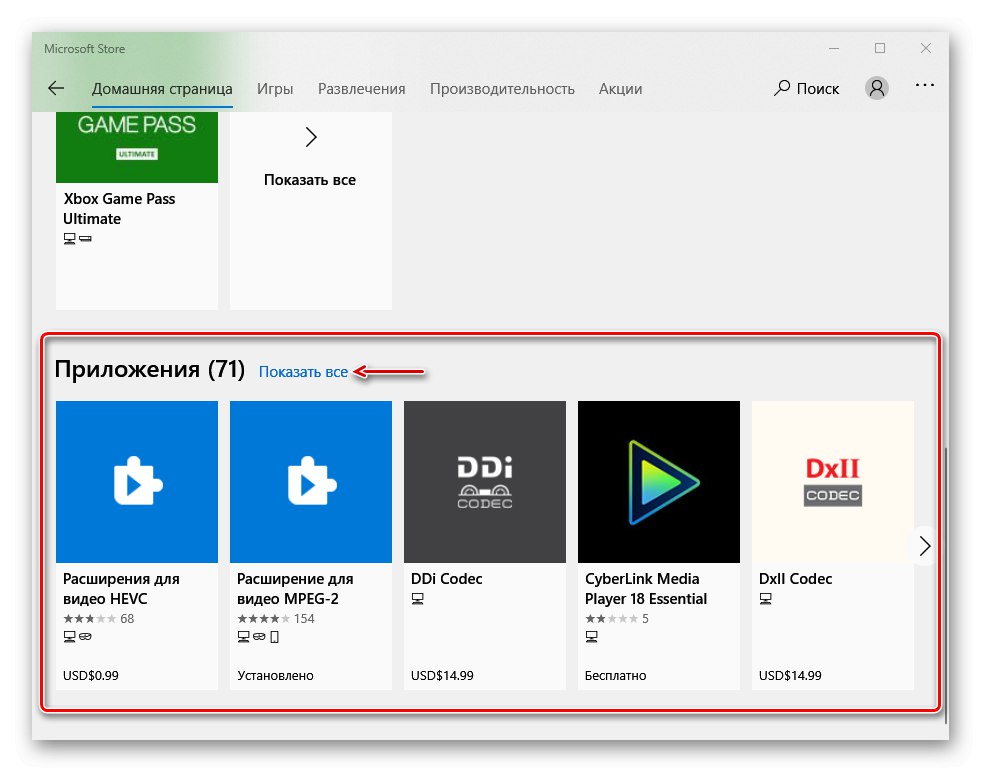Open the MPEG-2 video extension tile image
Screen dimensions: 981x772
(311, 482)
